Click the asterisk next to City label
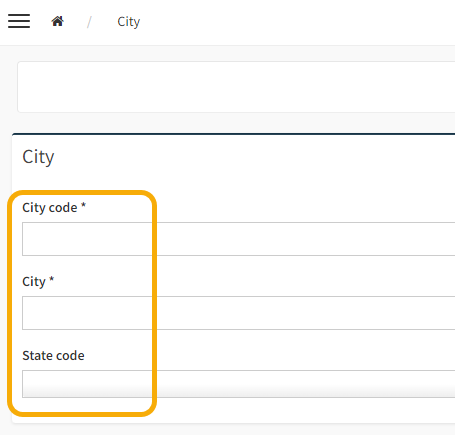The width and height of the screenshot is (455, 435). [x=52, y=279]
